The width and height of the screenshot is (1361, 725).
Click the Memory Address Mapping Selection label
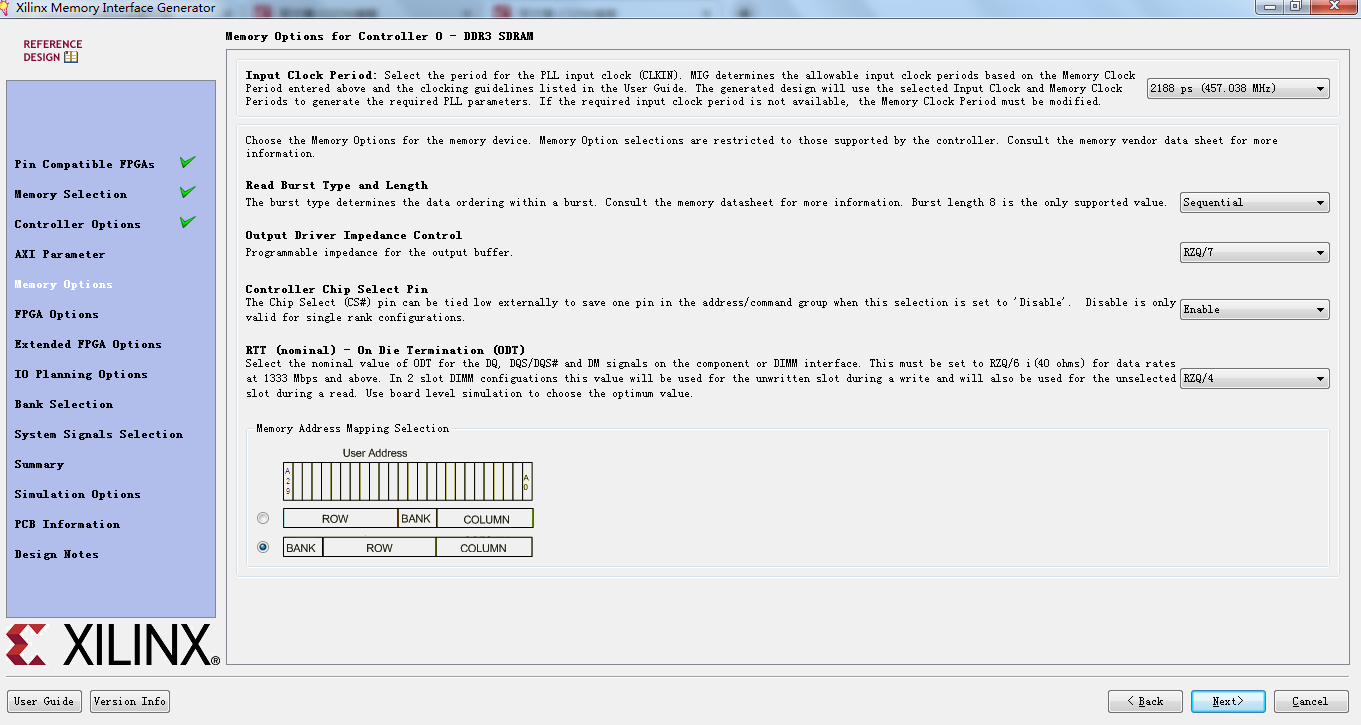coord(353,428)
